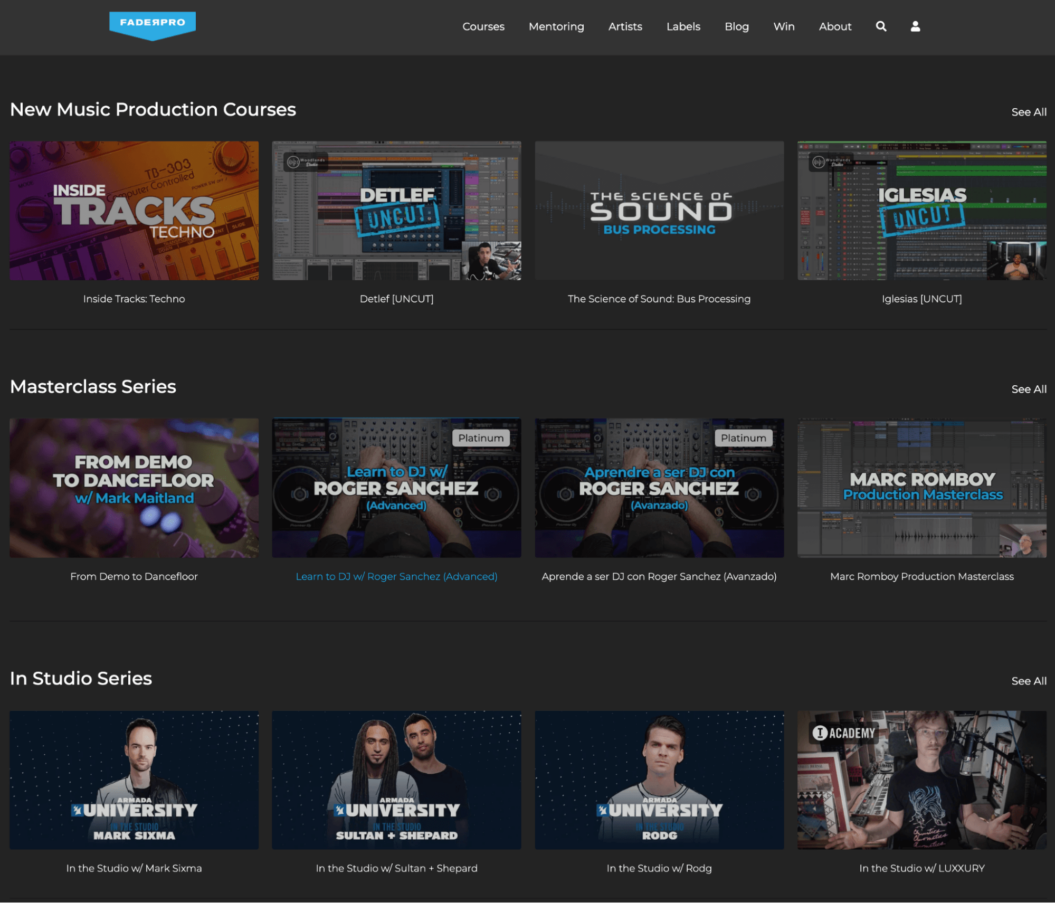Click the 'Inside Tracks: Techno' title link
1055x903 pixels.
click(x=134, y=299)
